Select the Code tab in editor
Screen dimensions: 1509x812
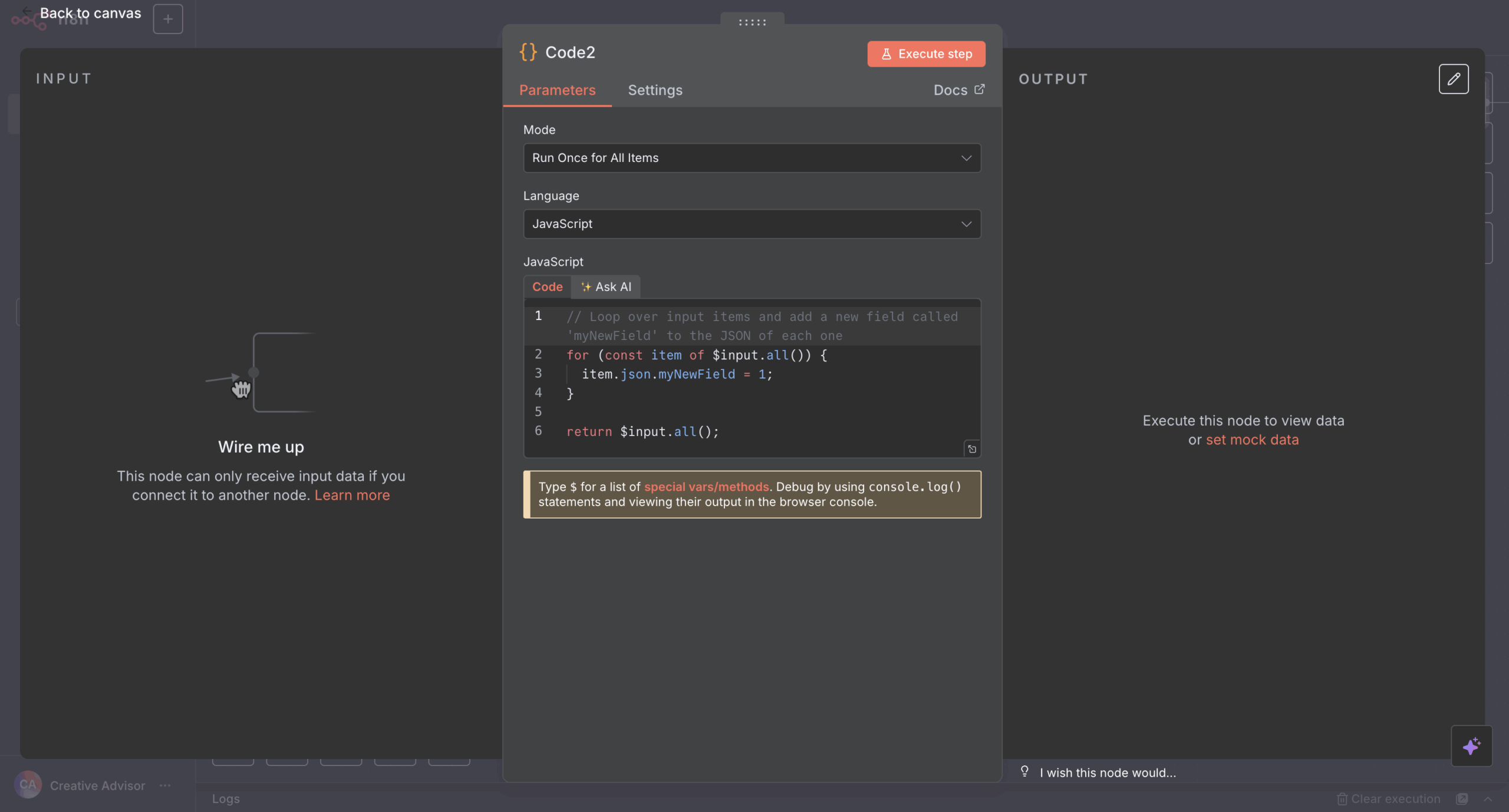coord(547,287)
